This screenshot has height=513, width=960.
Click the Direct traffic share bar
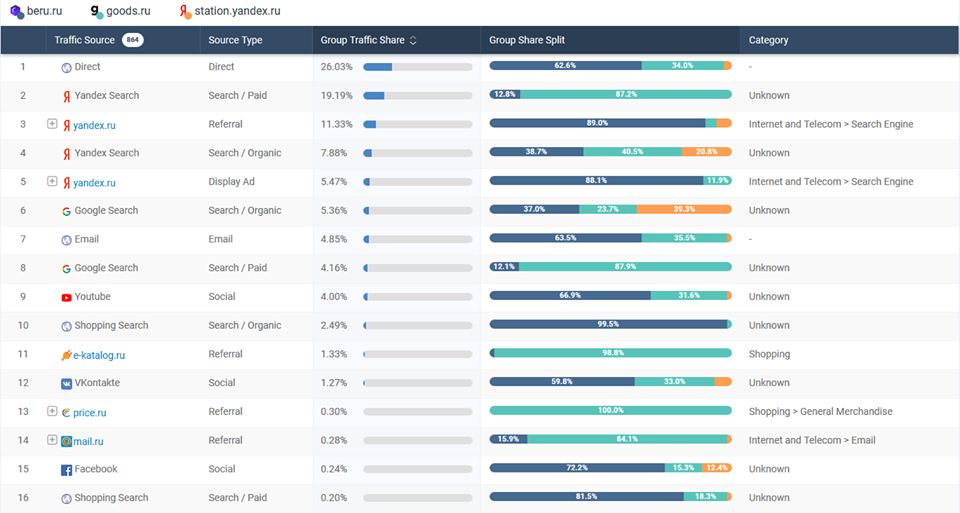tap(417, 67)
